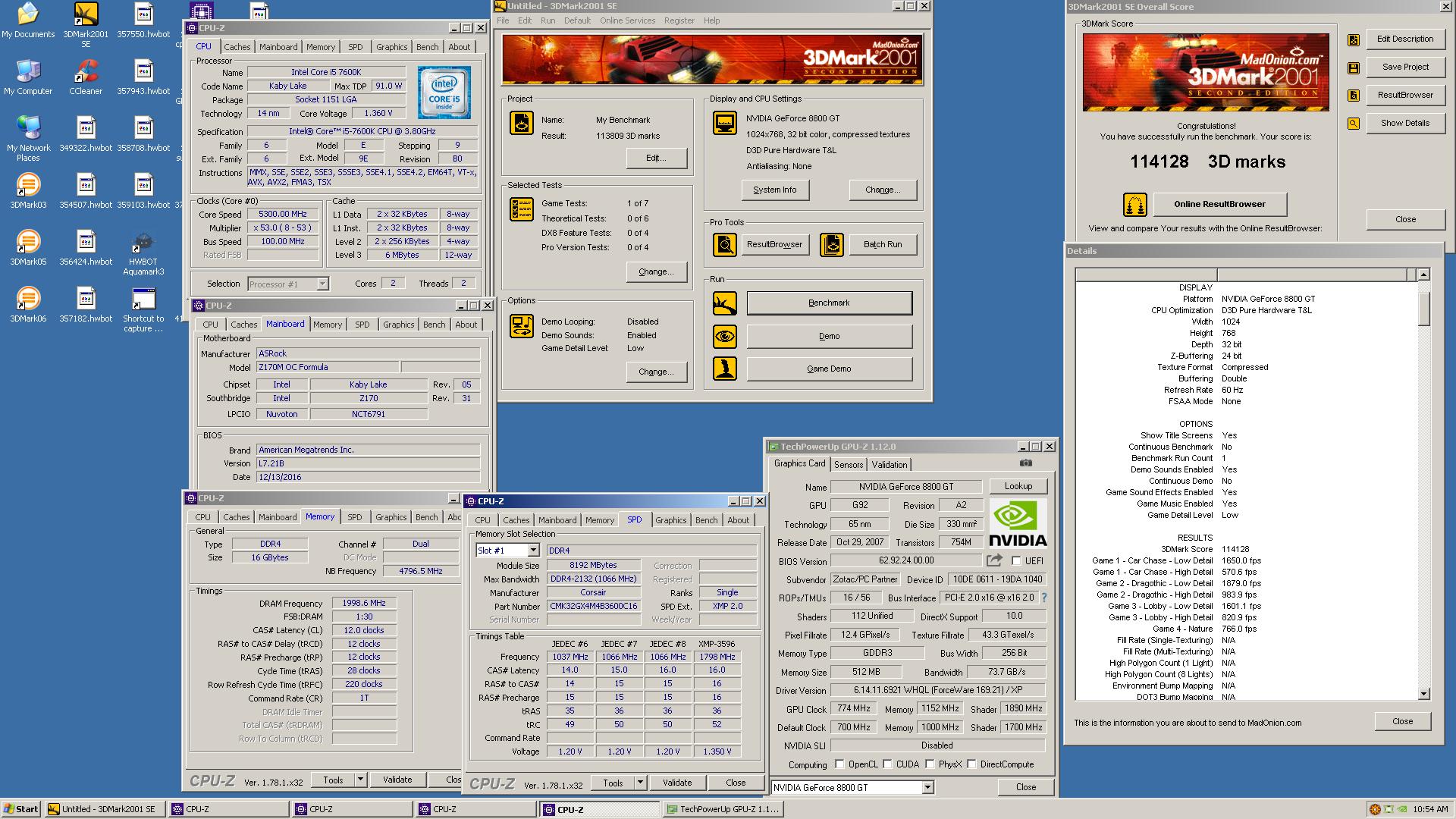This screenshot has height=819, width=1456.
Task: Toggle the DirectCompute checkbox
Action: point(971,764)
